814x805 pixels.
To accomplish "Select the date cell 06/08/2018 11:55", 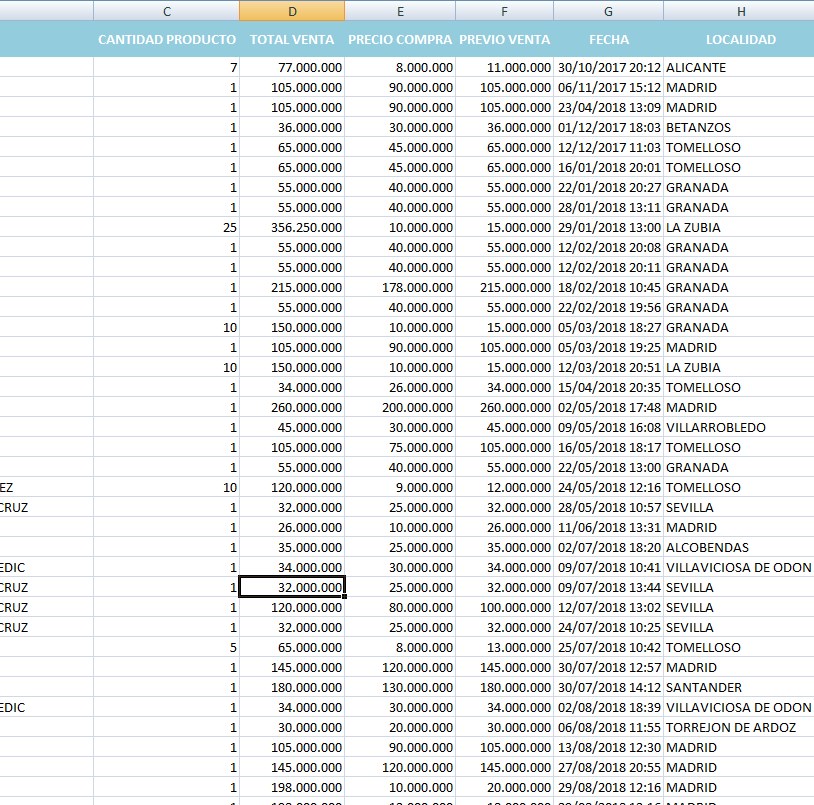I will click(x=608, y=728).
